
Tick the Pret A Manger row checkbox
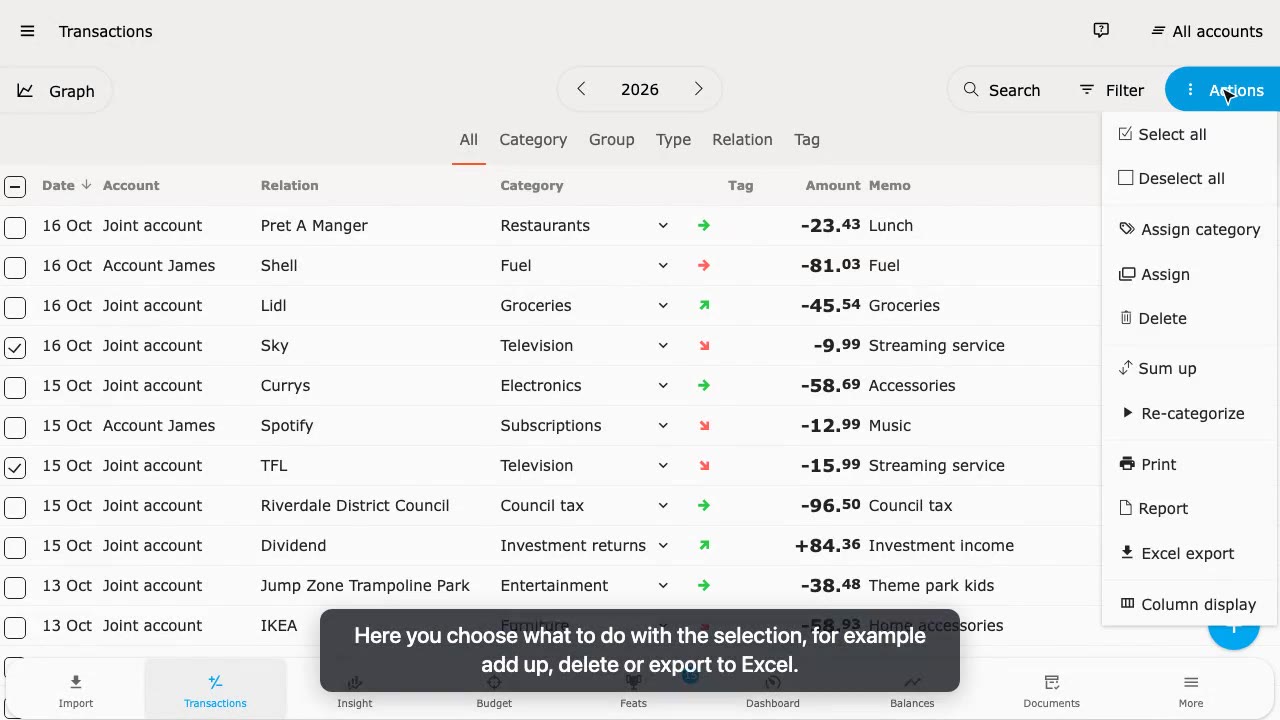point(15,227)
